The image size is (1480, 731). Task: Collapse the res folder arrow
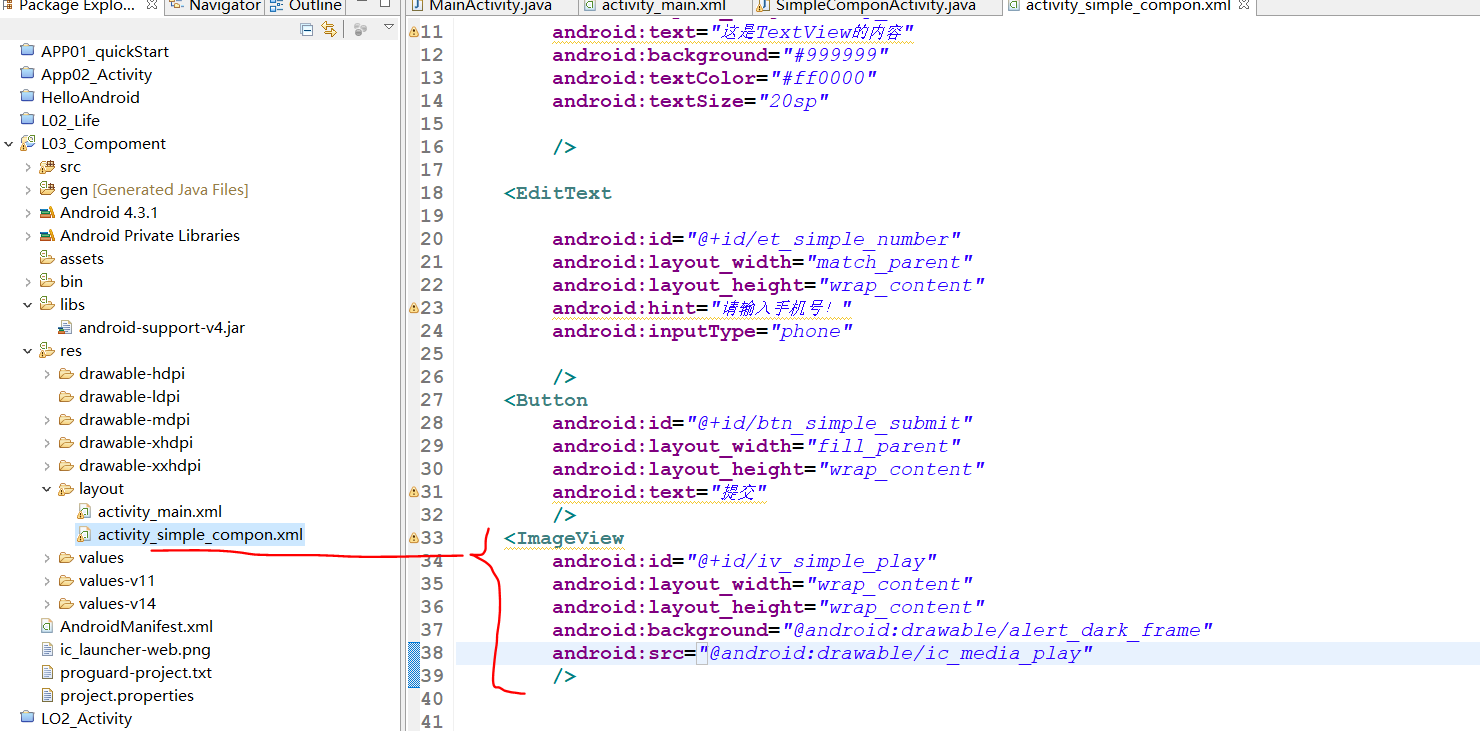click(x=28, y=350)
